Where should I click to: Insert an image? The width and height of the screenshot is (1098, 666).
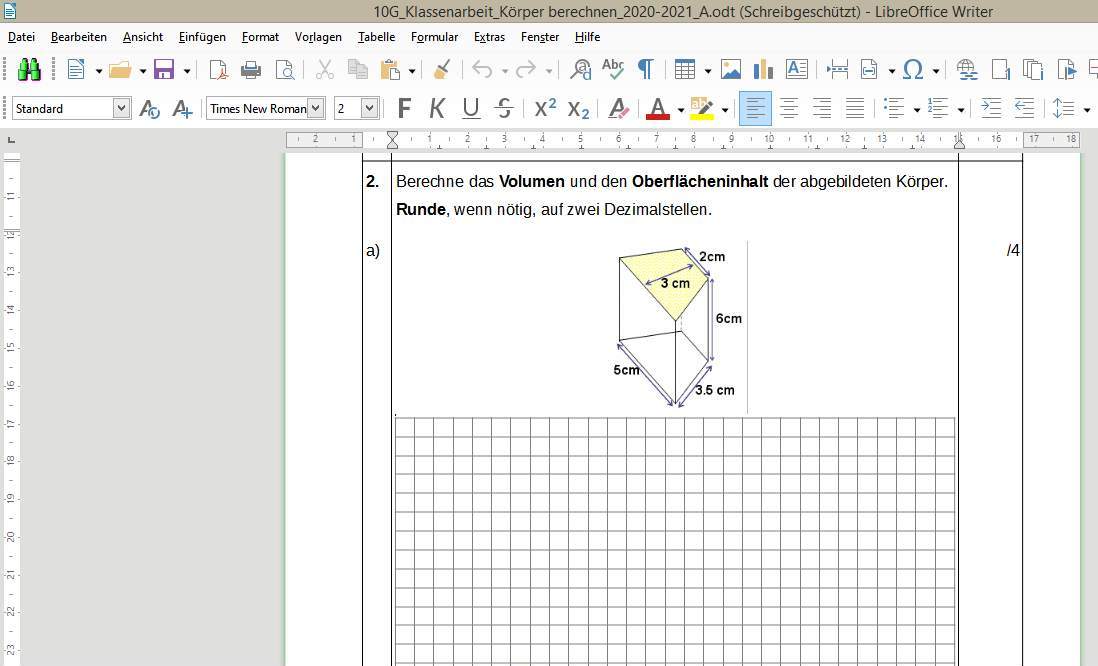[730, 69]
